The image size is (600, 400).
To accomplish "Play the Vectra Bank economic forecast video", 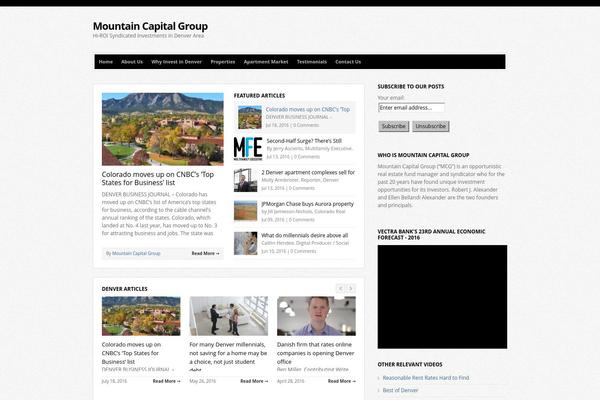I will pyautogui.click(x=442, y=297).
